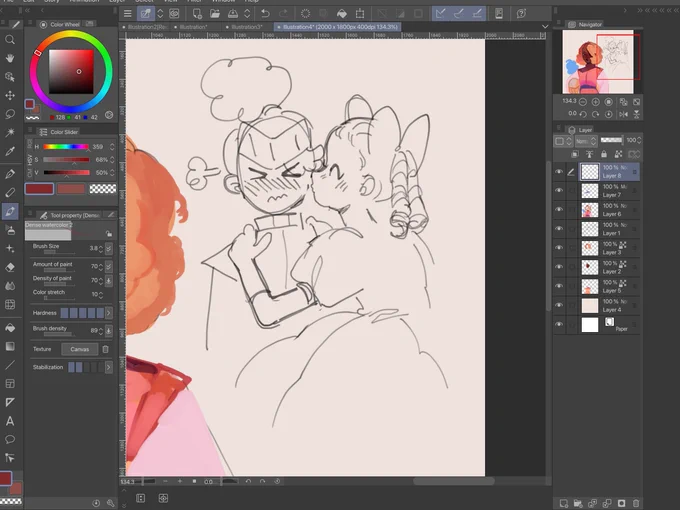
Task: Hide Layer 3 with its eye icon
Action: tap(559, 248)
